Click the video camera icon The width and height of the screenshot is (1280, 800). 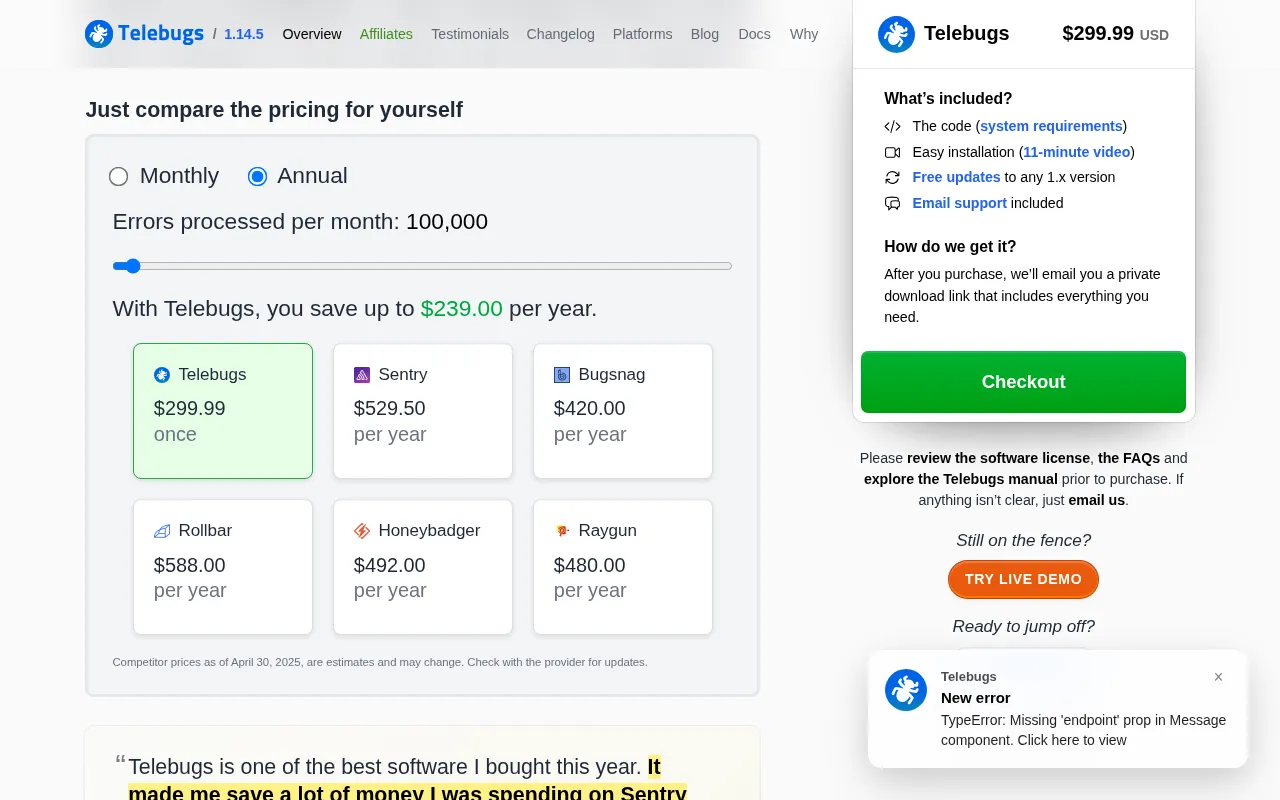[x=892, y=152]
